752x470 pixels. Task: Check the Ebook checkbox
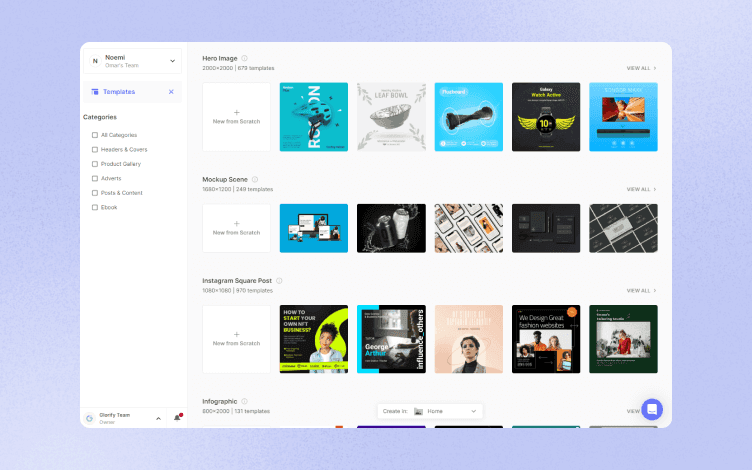coord(95,207)
